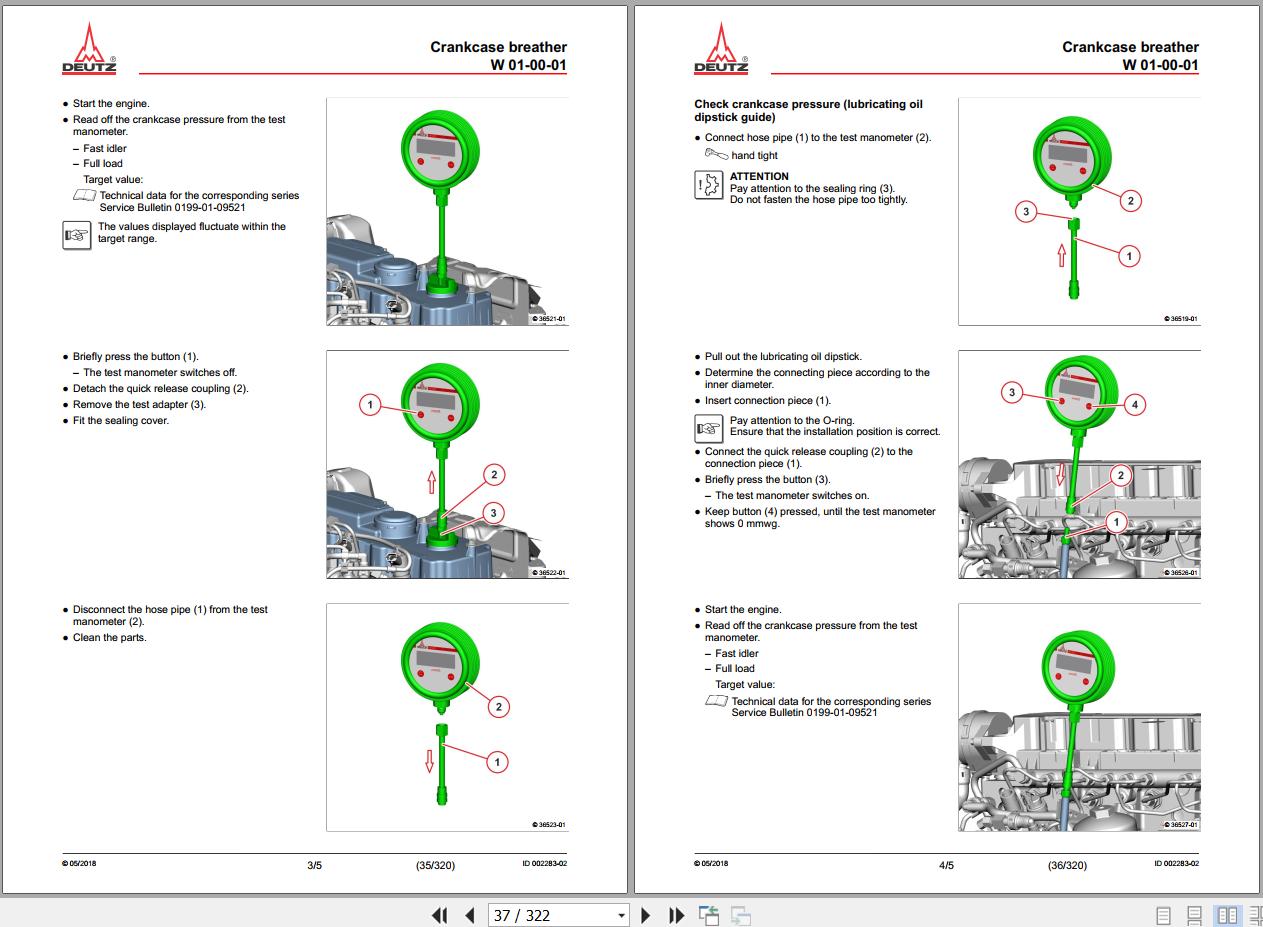
Task: Go to the first page
Action: [x=439, y=915]
